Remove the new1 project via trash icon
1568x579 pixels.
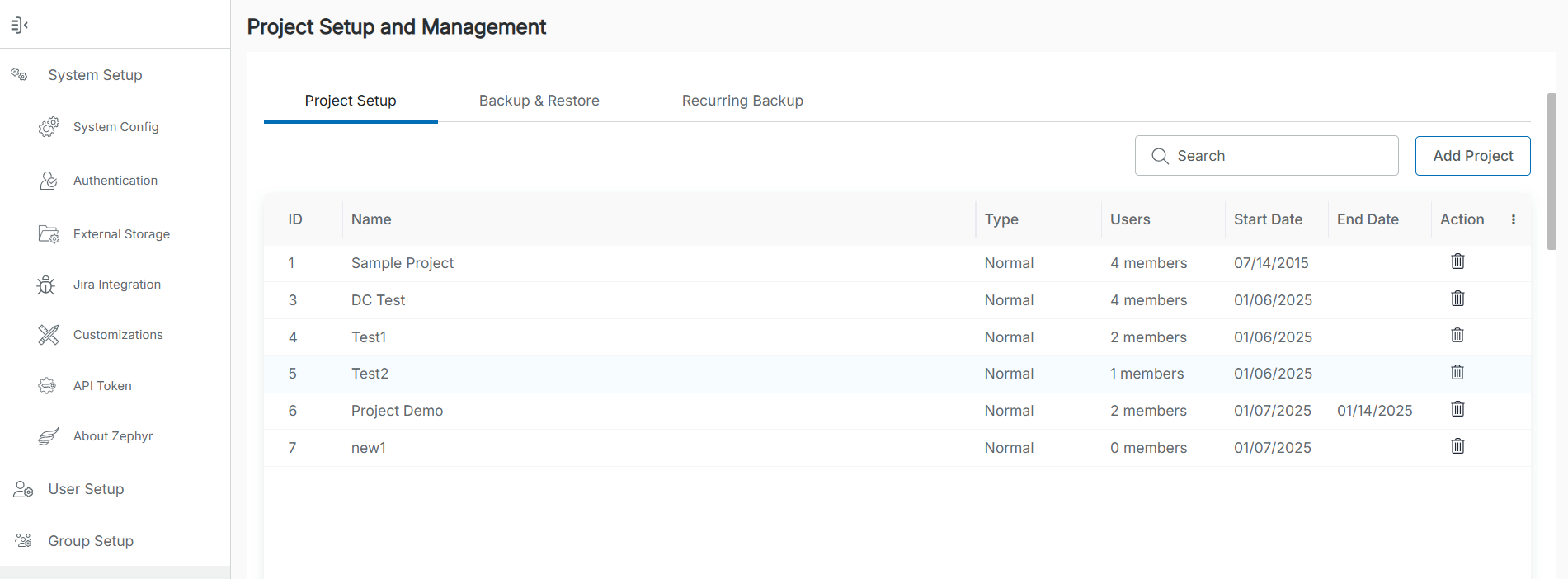point(1457,446)
